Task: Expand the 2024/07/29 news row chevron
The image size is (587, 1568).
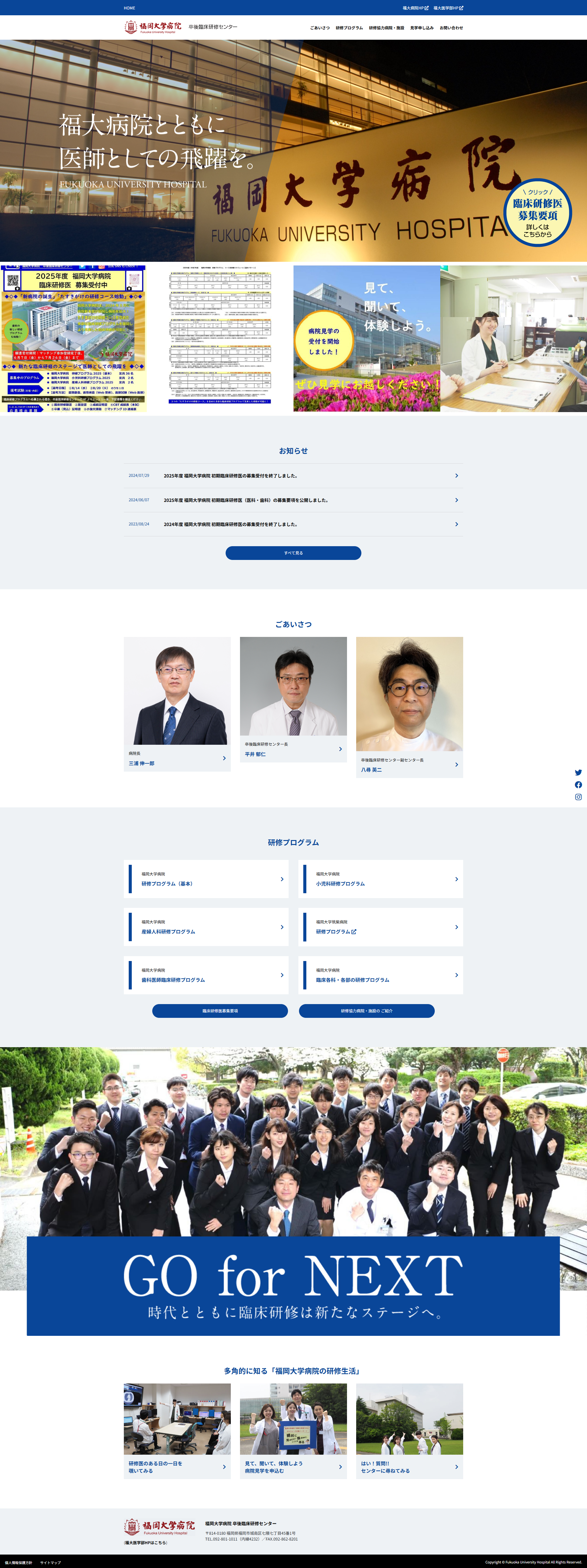Action: click(456, 476)
